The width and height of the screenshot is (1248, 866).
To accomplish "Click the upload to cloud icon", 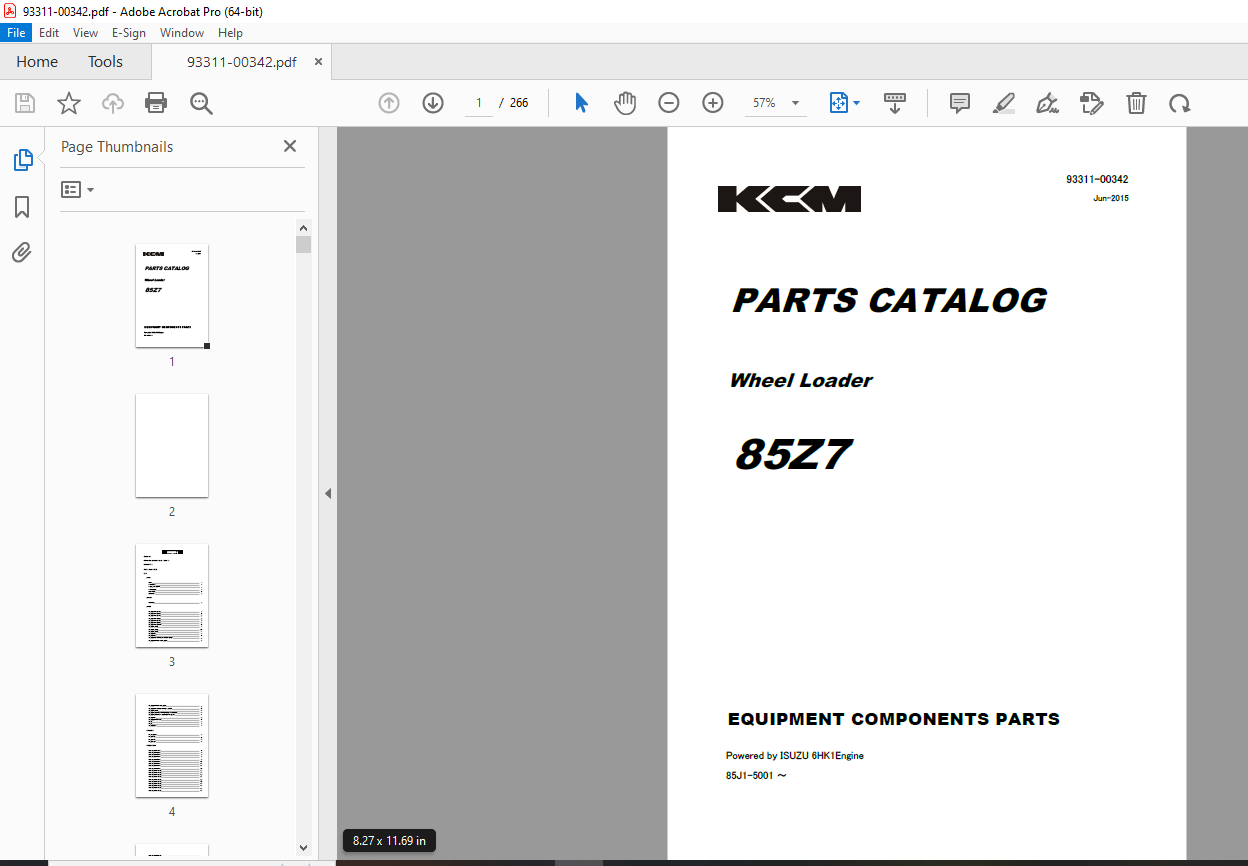I will 113,103.
